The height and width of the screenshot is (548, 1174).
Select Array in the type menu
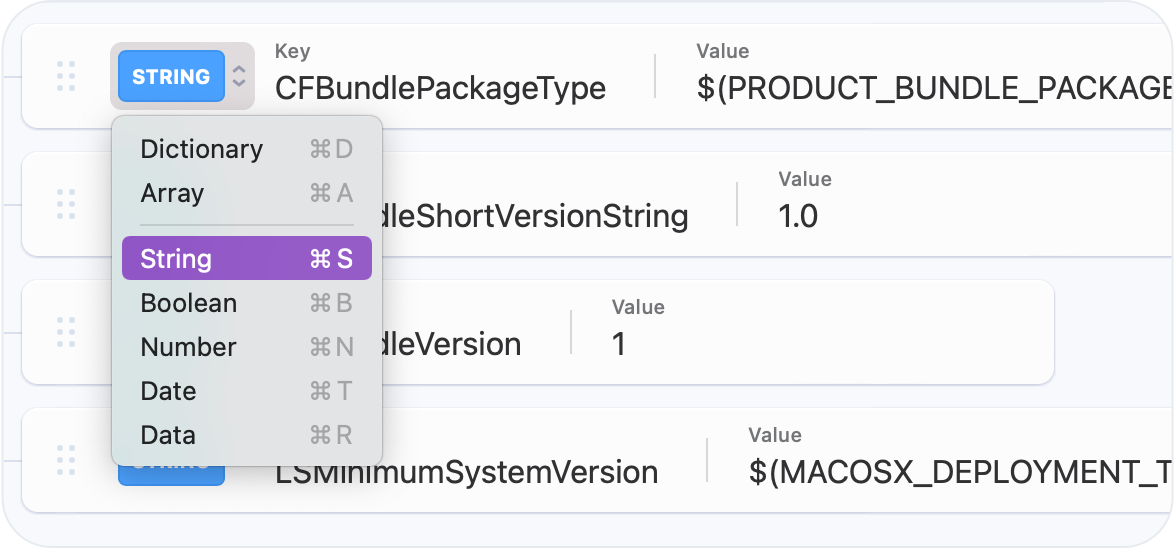click(x=172, y=193)
